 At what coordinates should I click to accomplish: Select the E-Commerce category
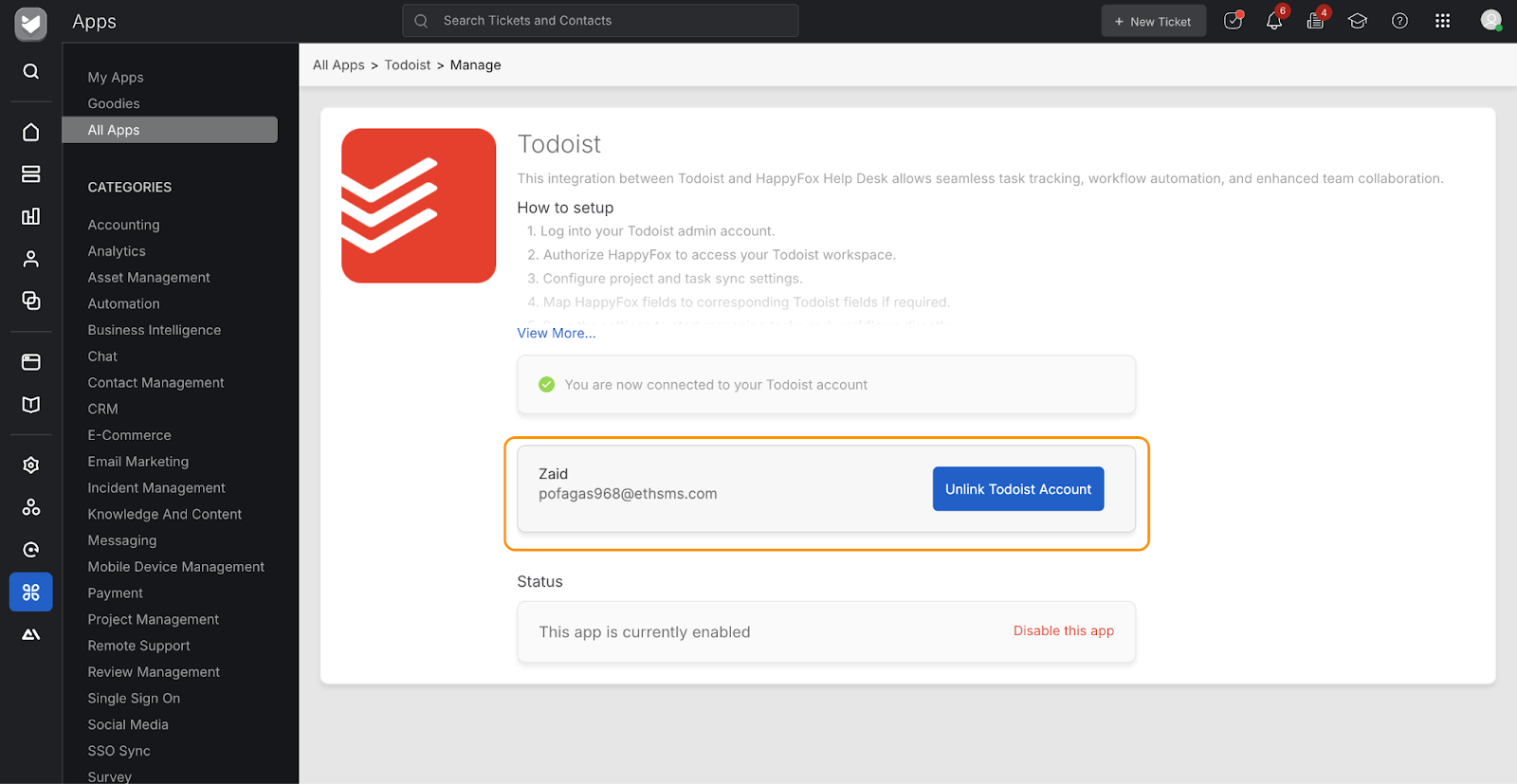pyautogui.click(x=130, y=436)
